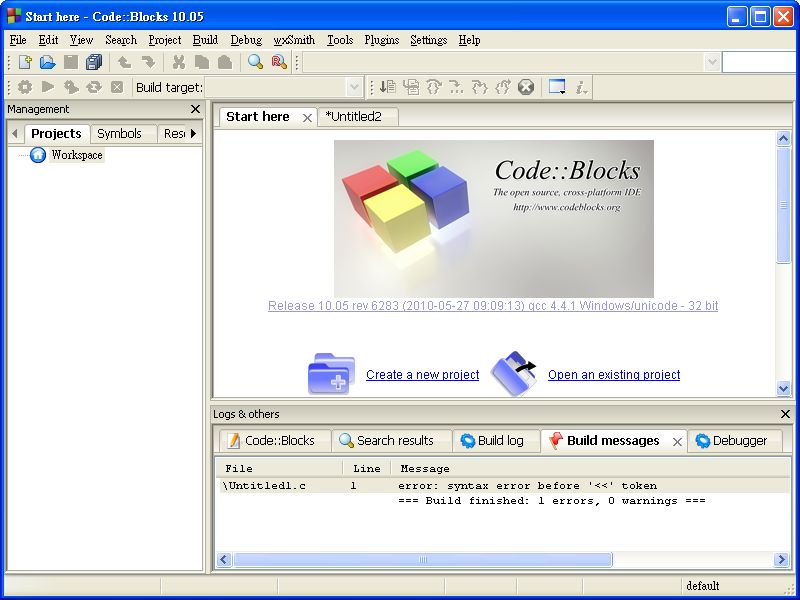800x600 pixels.
Task: Click the Start page scroll down arrow
Action: click(783, 389)
